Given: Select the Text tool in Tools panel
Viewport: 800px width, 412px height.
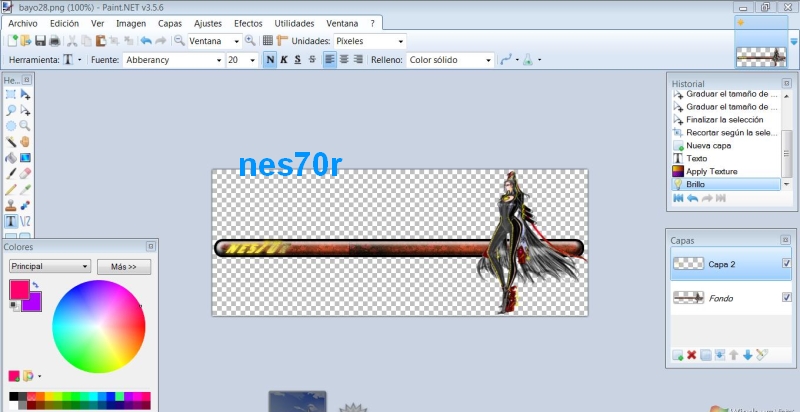Looking at the screenshot, I should click(11, 221).
